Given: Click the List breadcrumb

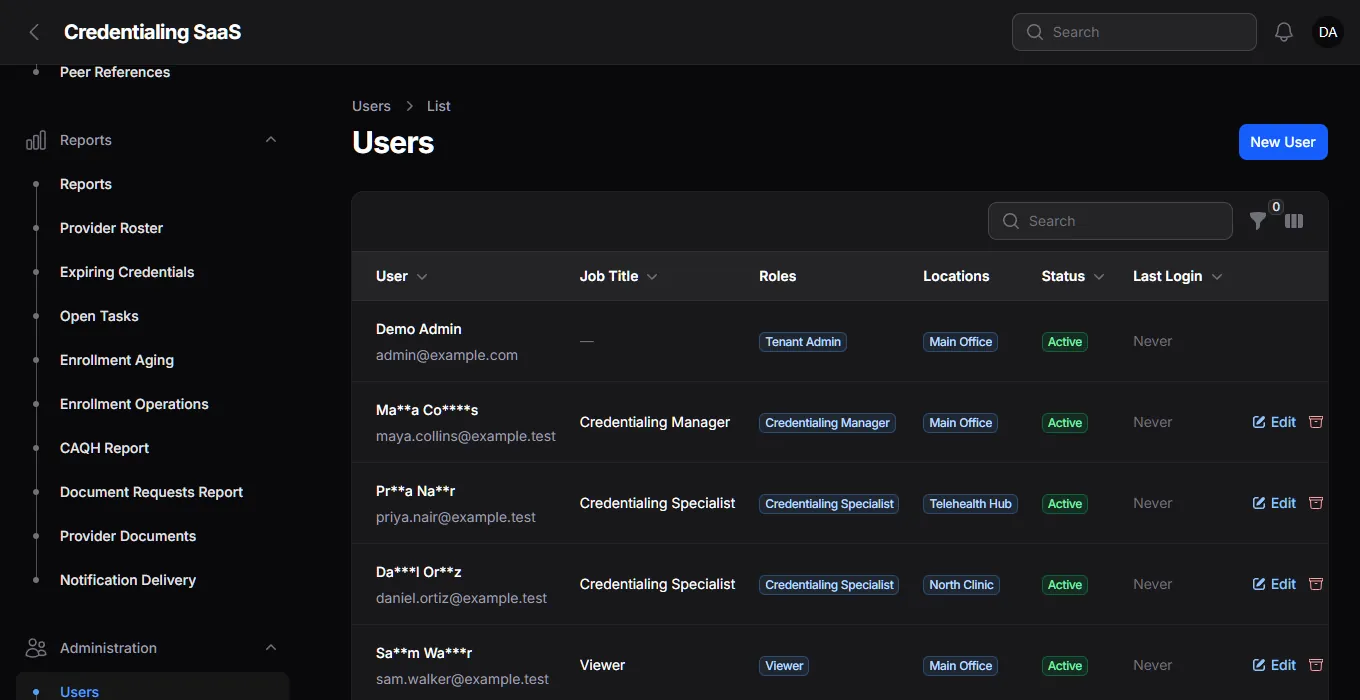Looking at the screenshot, I should click(x=439, y=106).
